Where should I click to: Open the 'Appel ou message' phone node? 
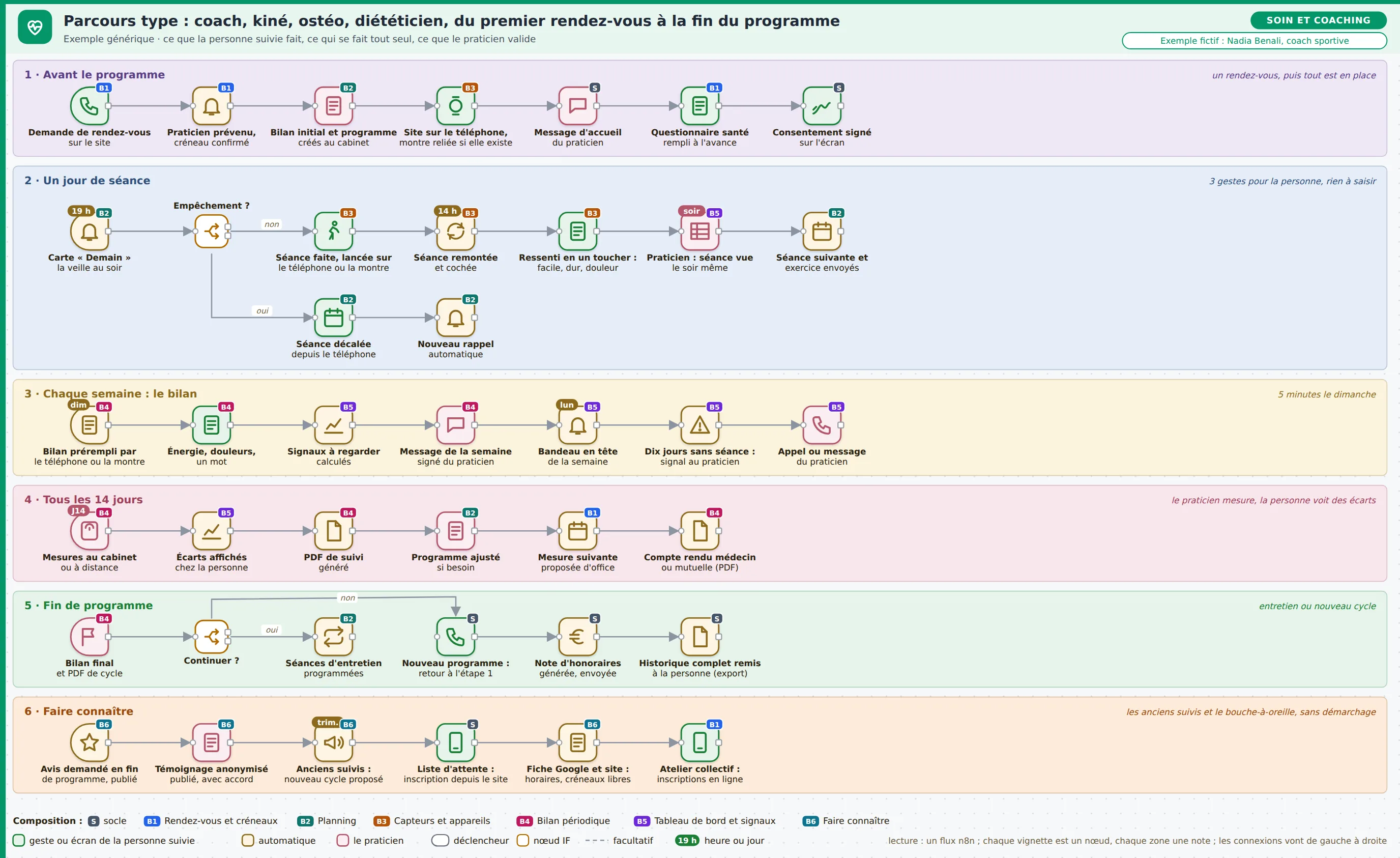(822, 425)
